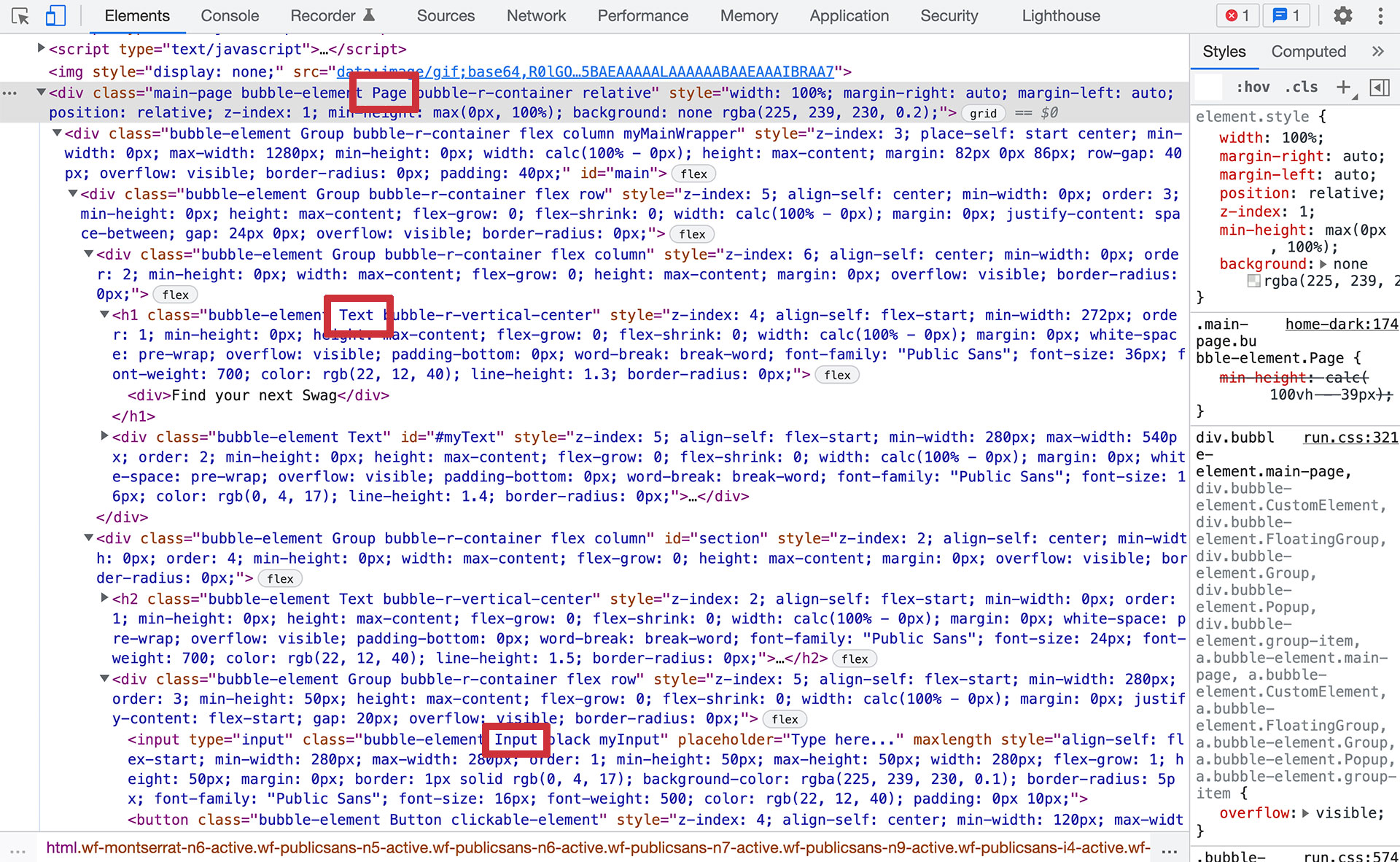Open run.css:574 stylesheet source link
This screenshot has width=1400, height=862.
[1350, 857]
